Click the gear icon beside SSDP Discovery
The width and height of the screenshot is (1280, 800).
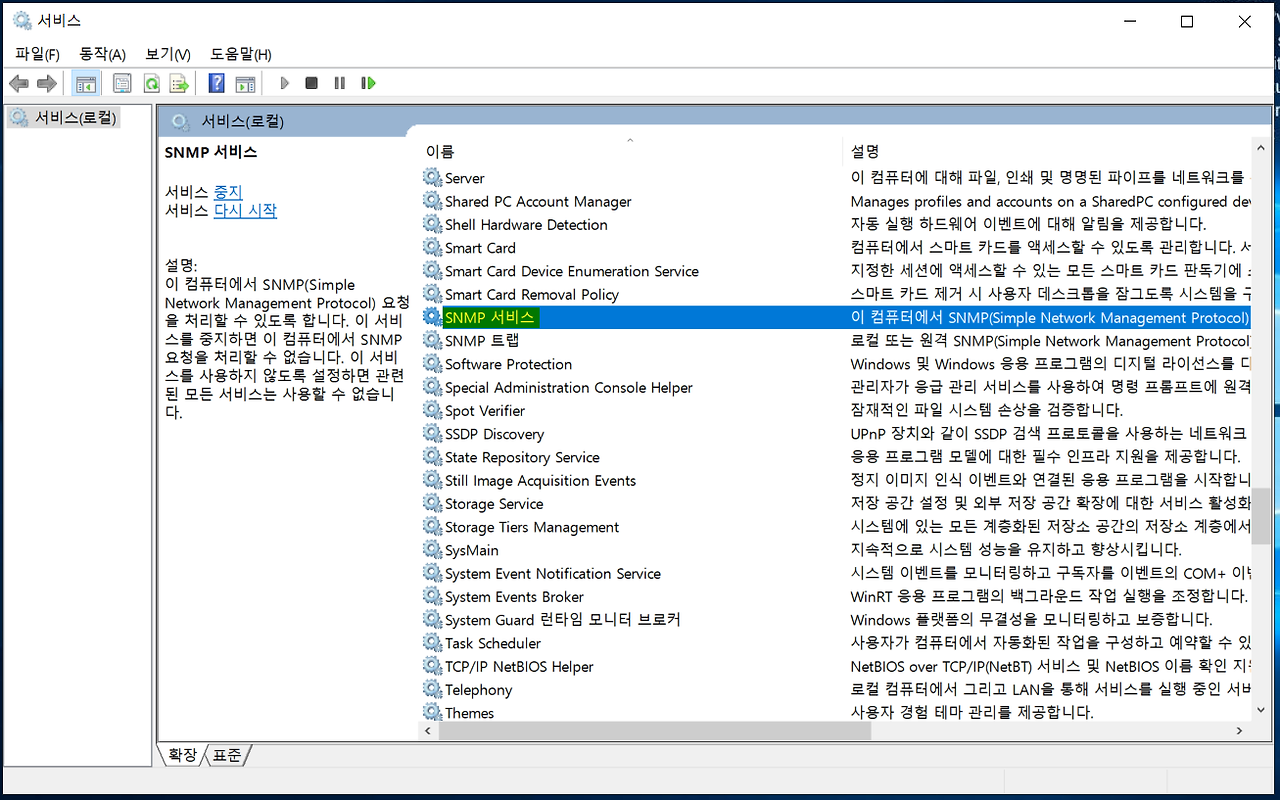point(432,434)
